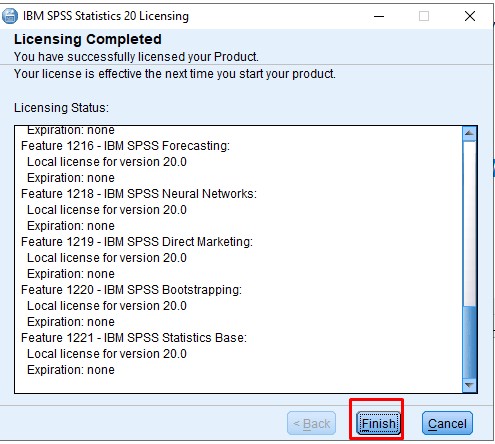Click the empty scrollbar track above the thumb
Screen dimensions: 495x444
pyautogui.click(x=469, y=223)
